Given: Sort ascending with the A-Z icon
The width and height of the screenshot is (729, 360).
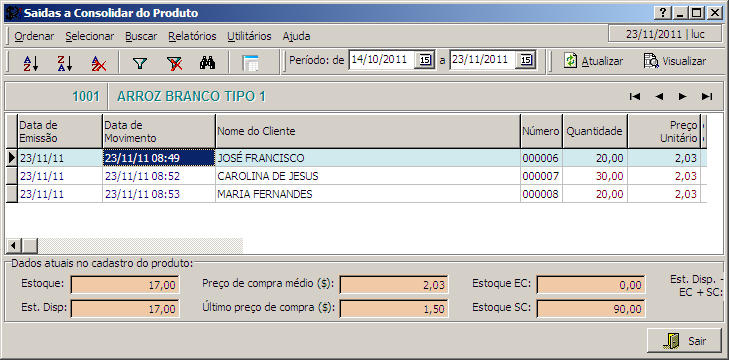Looking at the screenshot, I should (x=31, y=62).
